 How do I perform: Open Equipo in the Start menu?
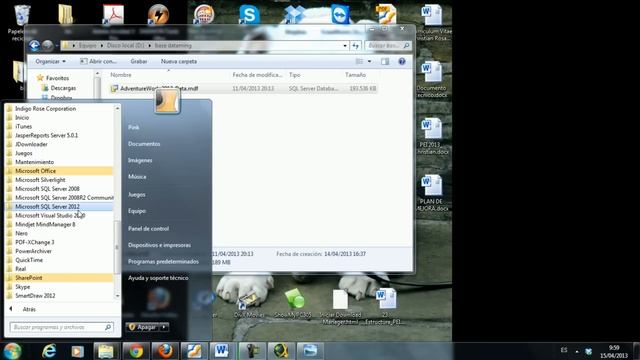(x=137, y=211)
